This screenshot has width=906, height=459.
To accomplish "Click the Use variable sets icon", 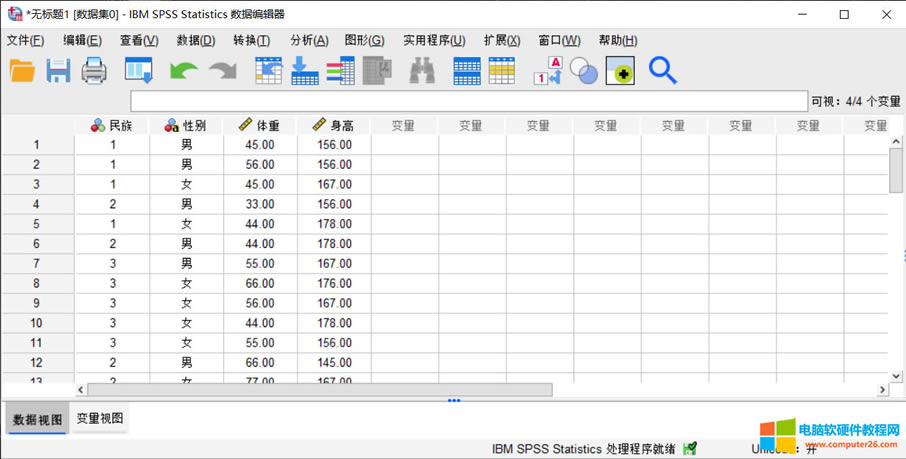I will (x=583, y=71).
